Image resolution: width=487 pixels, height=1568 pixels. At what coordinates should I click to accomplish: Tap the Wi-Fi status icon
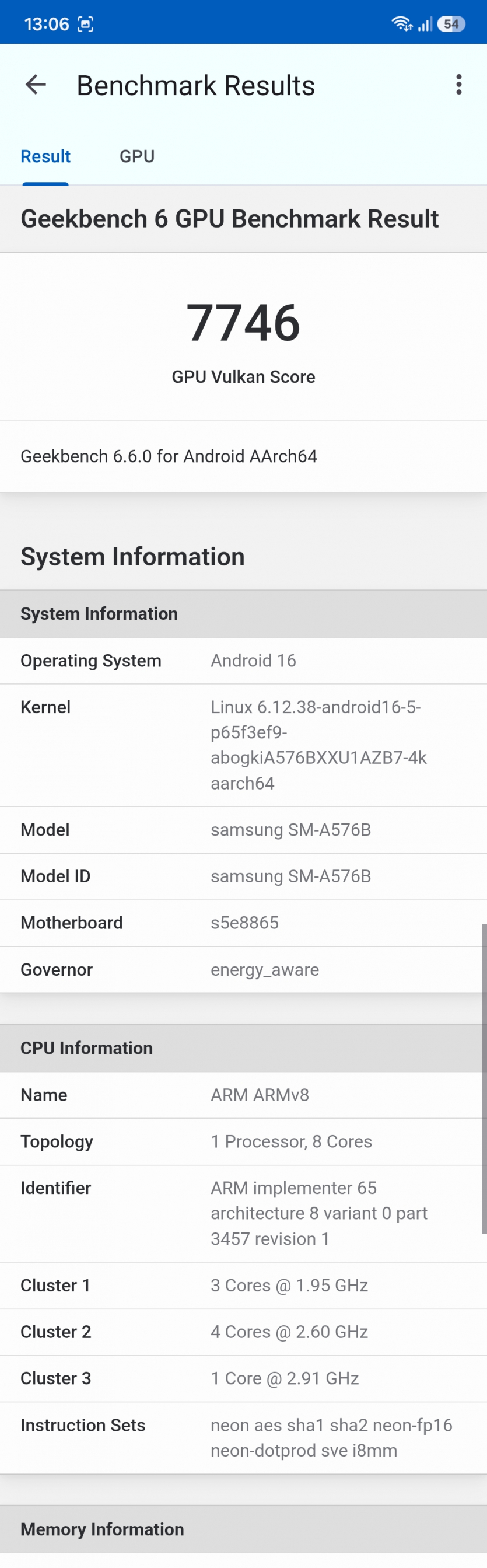pos(401,24)
